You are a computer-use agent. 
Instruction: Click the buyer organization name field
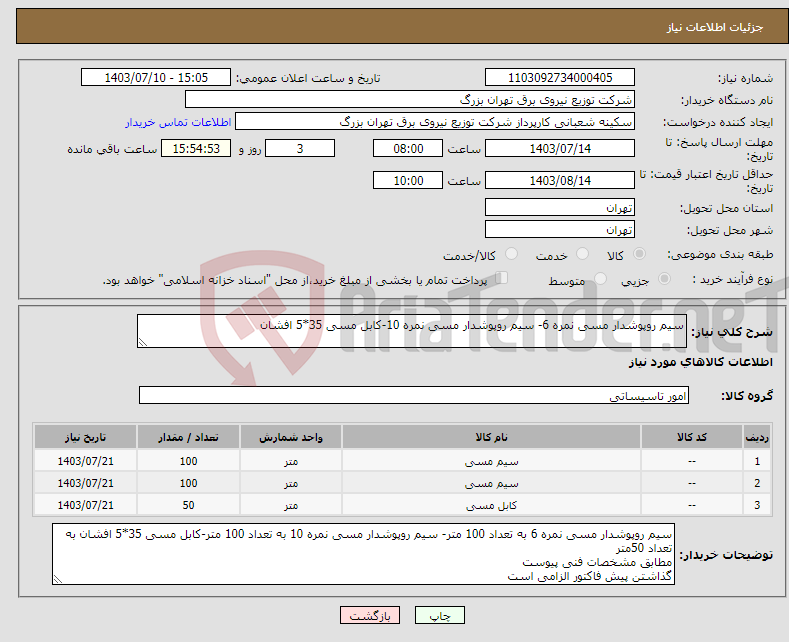tap(410, 100)
